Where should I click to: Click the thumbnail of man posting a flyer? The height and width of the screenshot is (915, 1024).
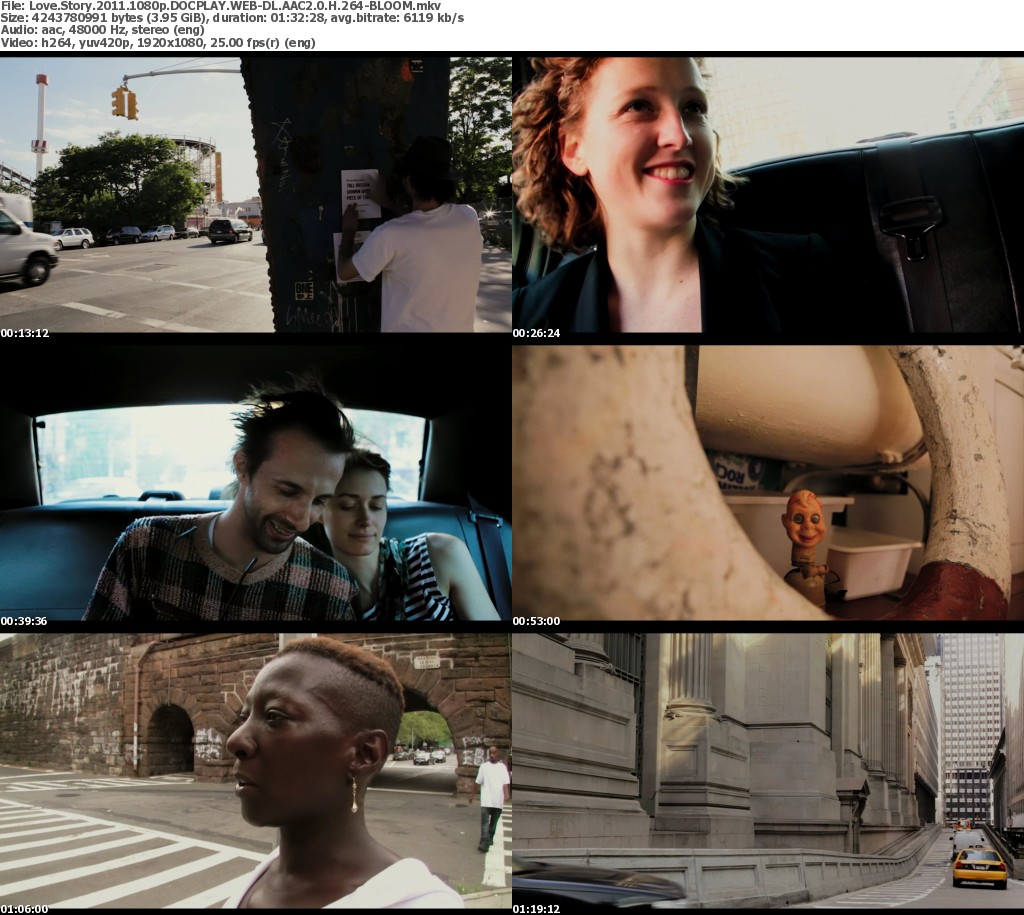pyautogui.click(x=255, y=195)
